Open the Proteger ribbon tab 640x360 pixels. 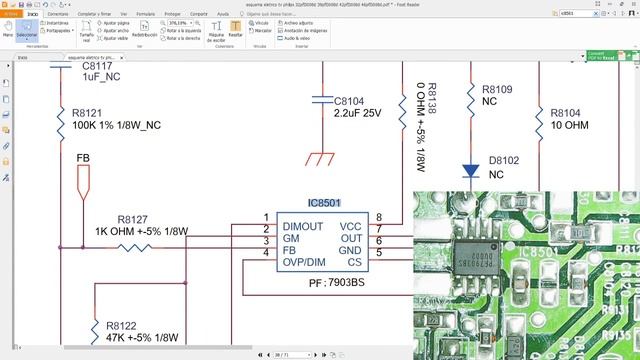(172, 14)
